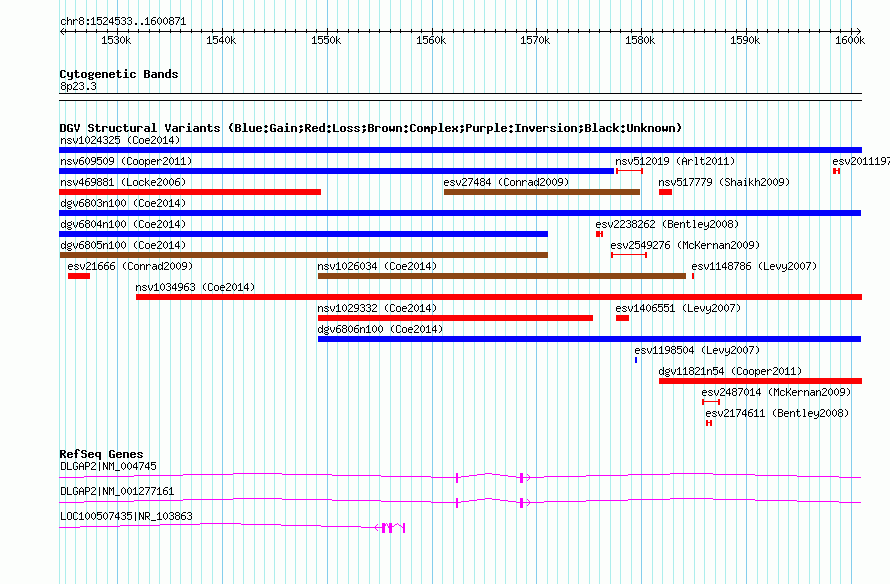Image resolution: width=890 pixels, height=584 pixels.
Task: Open dgv6806n100 (Coe2014) variant label
Action: click(x=380, y=329)
